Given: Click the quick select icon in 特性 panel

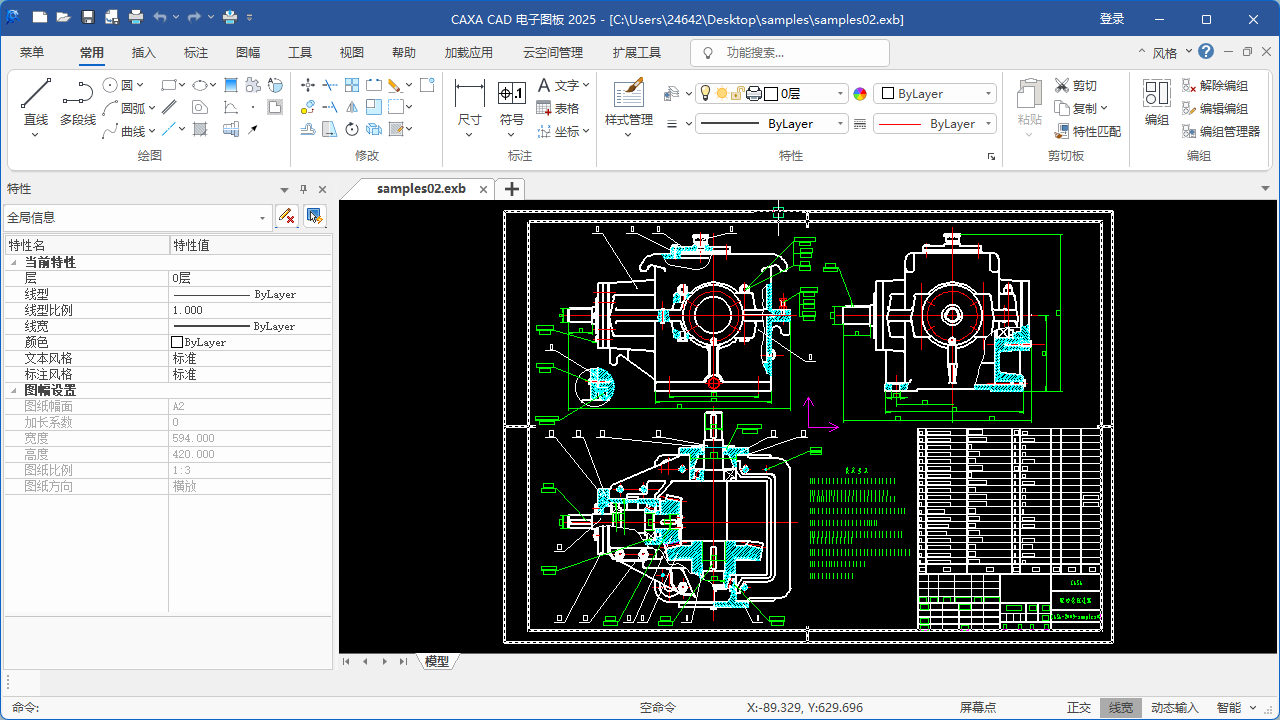Looking at the screenshot, I should pyautogui.click(x=315, y=216).
